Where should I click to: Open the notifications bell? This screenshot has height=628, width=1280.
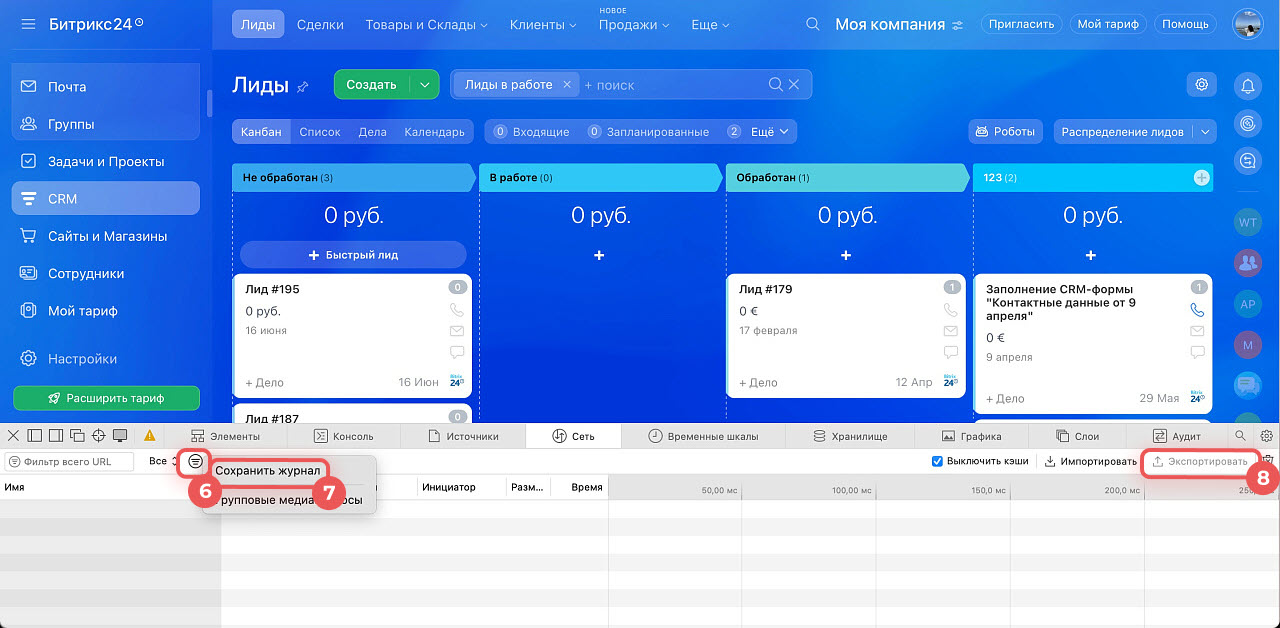[x=1247, y=86]
